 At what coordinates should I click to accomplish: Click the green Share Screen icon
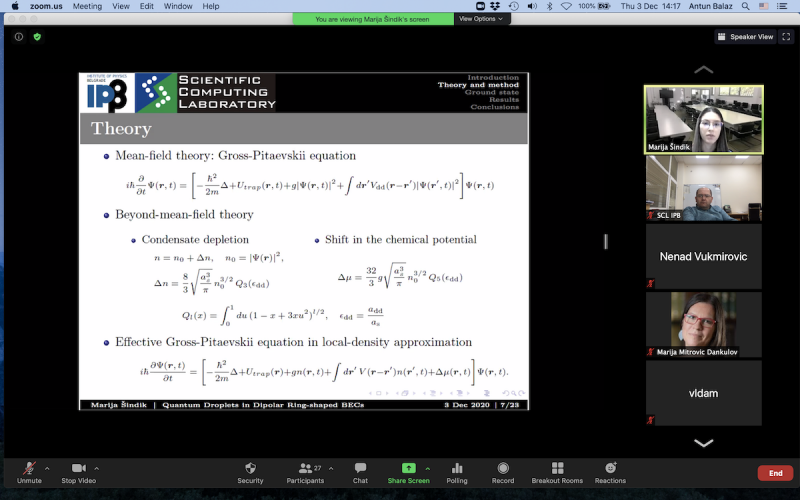(x=408, y=468)
